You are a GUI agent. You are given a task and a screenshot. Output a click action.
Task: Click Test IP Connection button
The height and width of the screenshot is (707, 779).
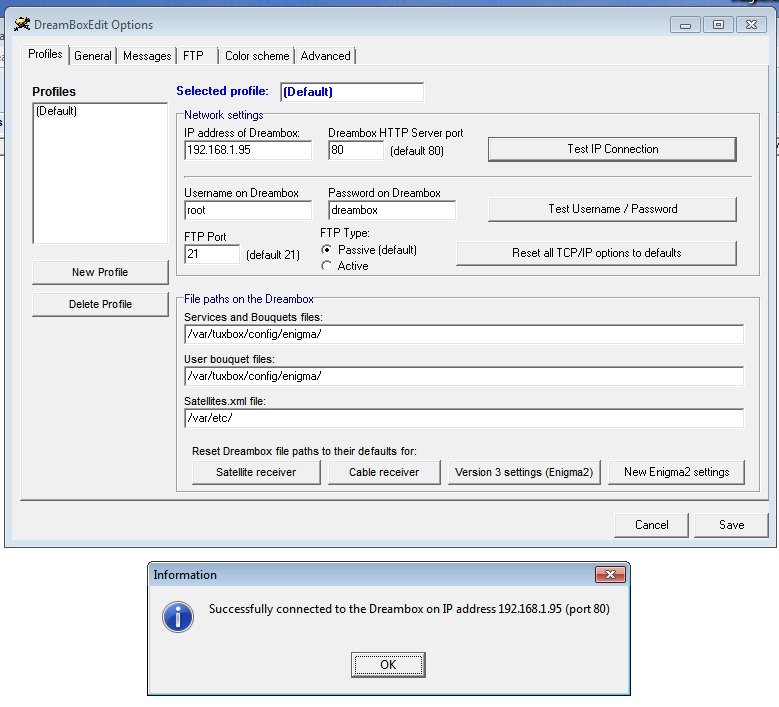coord(612,149)
